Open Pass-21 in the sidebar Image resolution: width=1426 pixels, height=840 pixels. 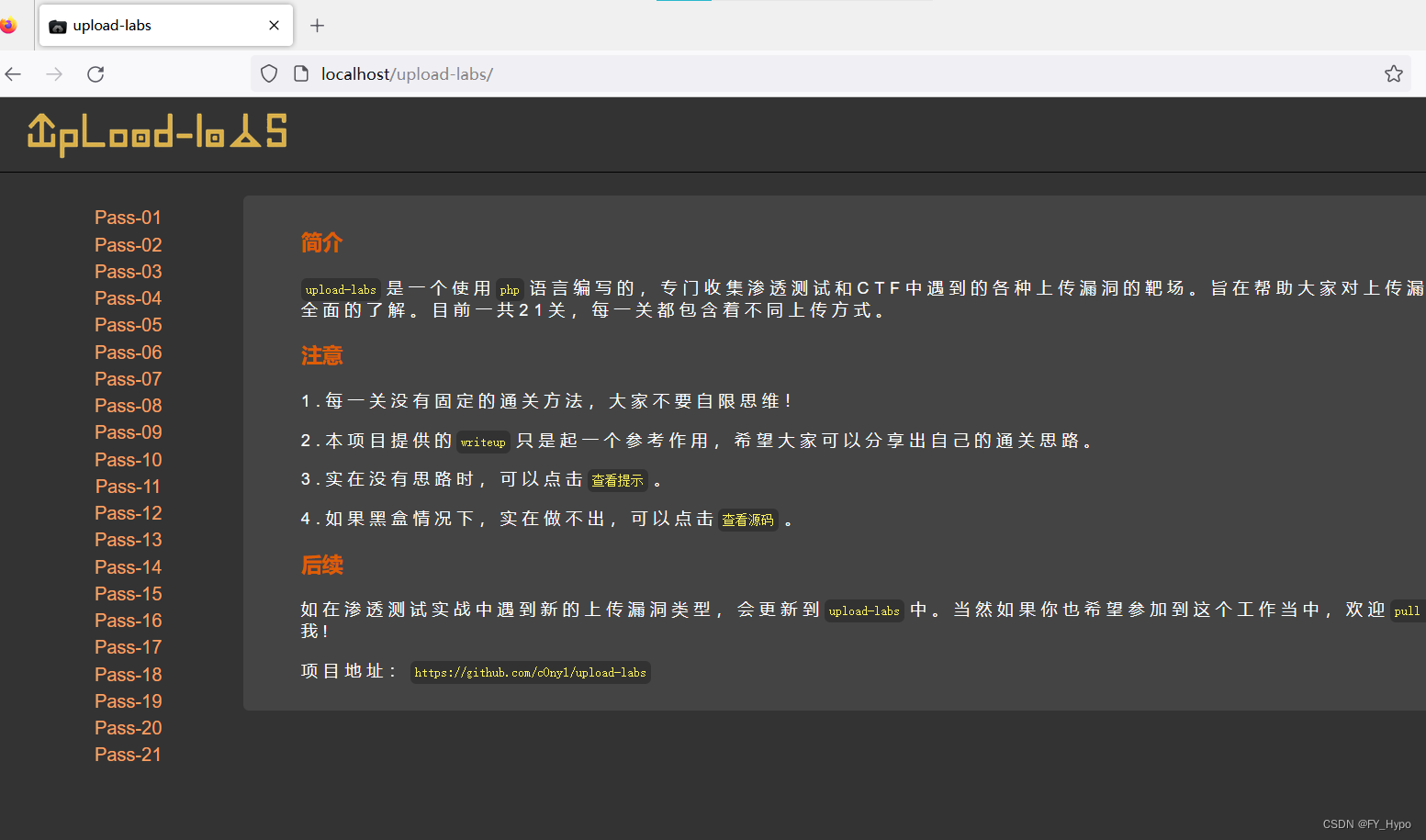click(x=128, y=755)
